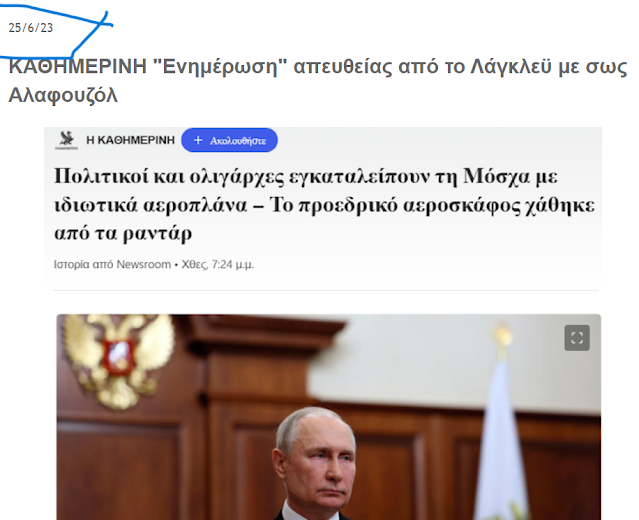Open the Η ΚΑΘΗΜΕΡΙΝΗ publisher name
The height and width of the screenshot is (520, 639).
[130, 140]
